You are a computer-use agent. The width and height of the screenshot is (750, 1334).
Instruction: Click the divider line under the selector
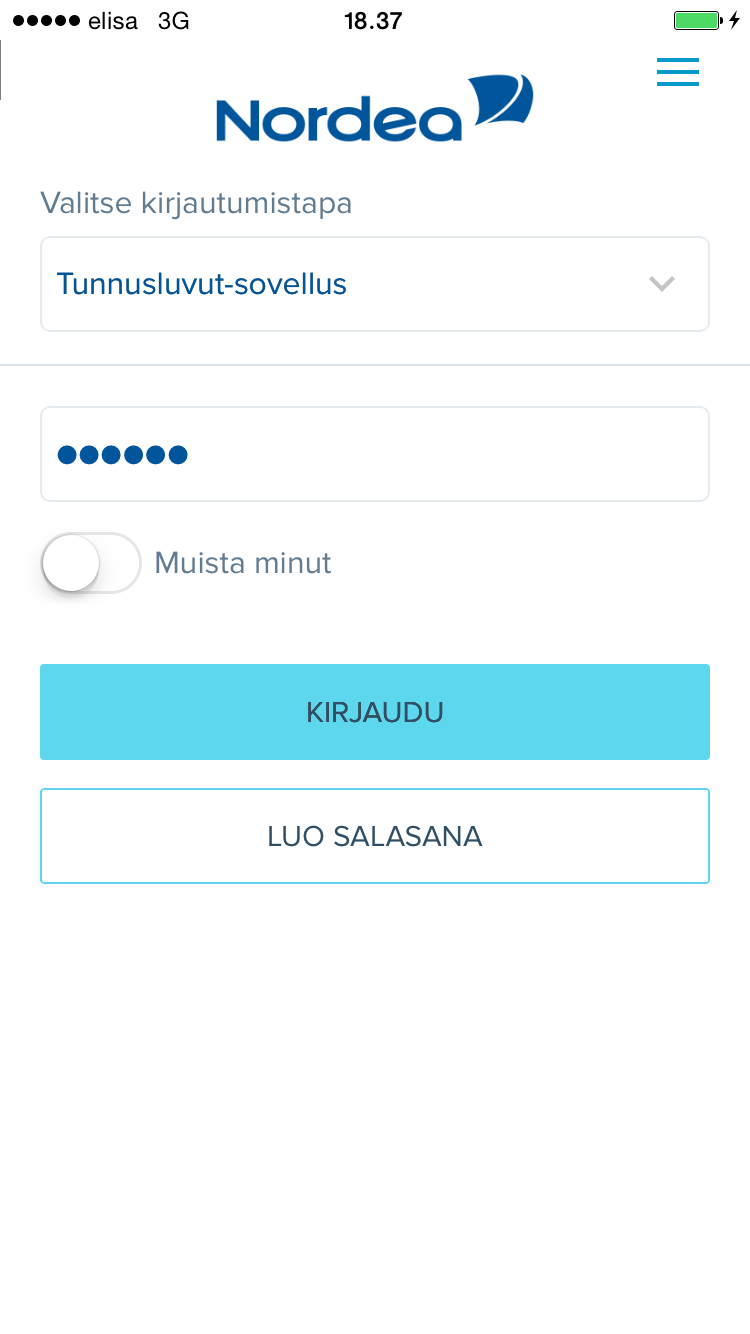(375, 365)
